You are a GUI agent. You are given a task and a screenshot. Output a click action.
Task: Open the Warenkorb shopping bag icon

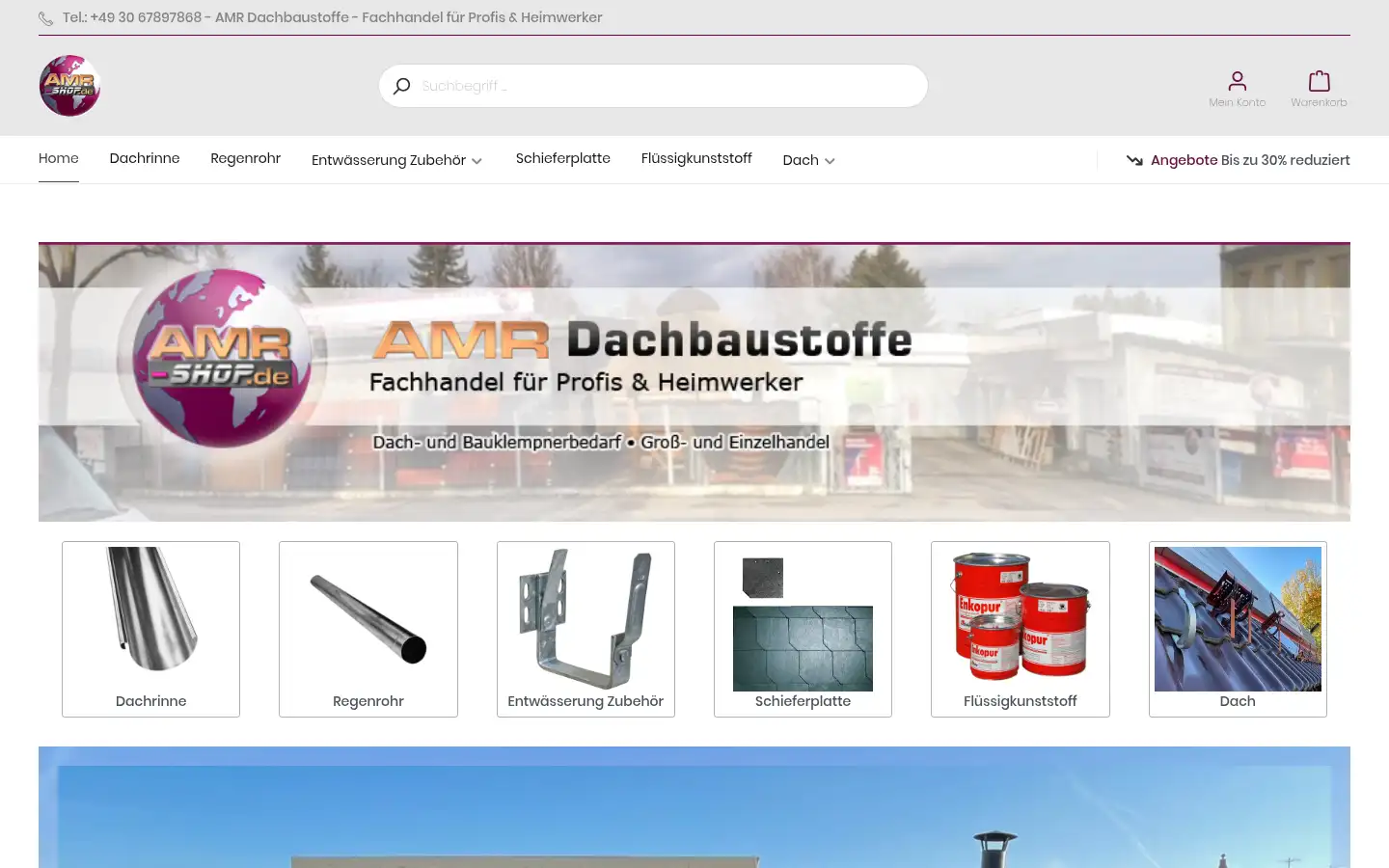tap(1319, 81)
